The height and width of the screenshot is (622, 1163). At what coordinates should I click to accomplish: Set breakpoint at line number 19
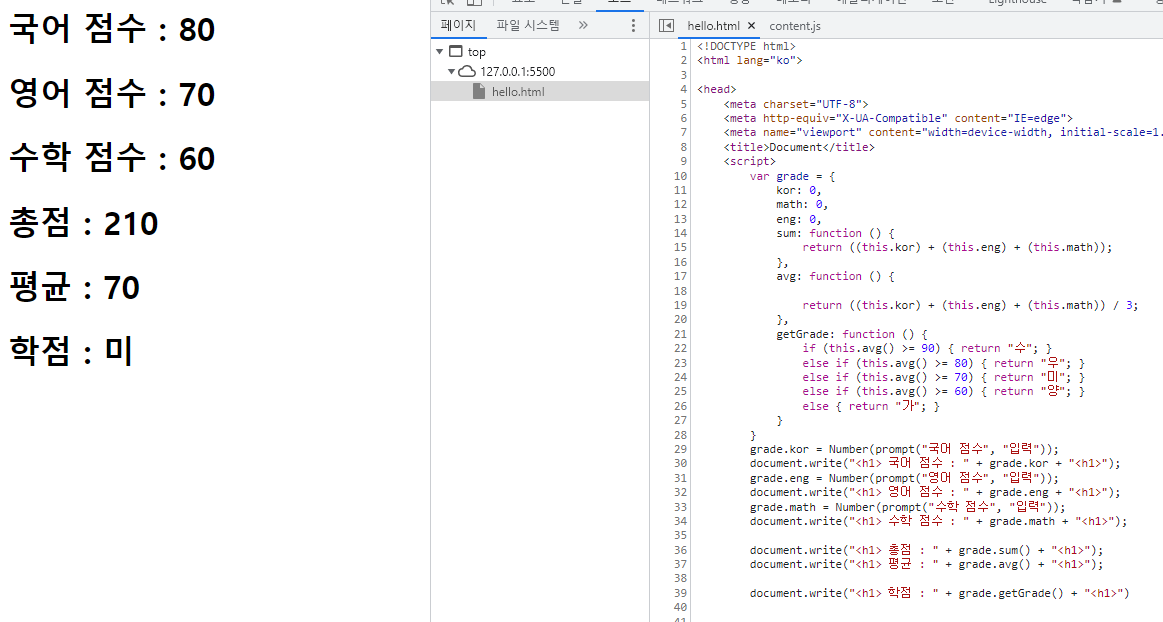pyautogui.click(x=680, y=305)
